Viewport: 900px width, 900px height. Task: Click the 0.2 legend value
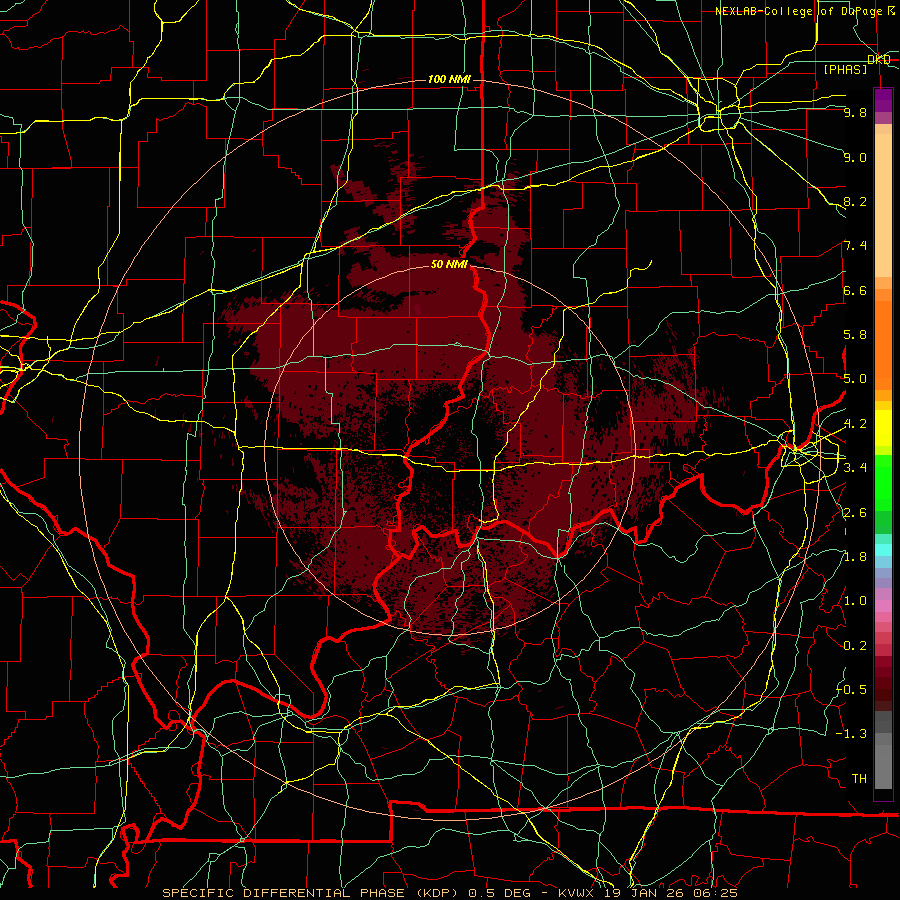click(x=855, y=645)
